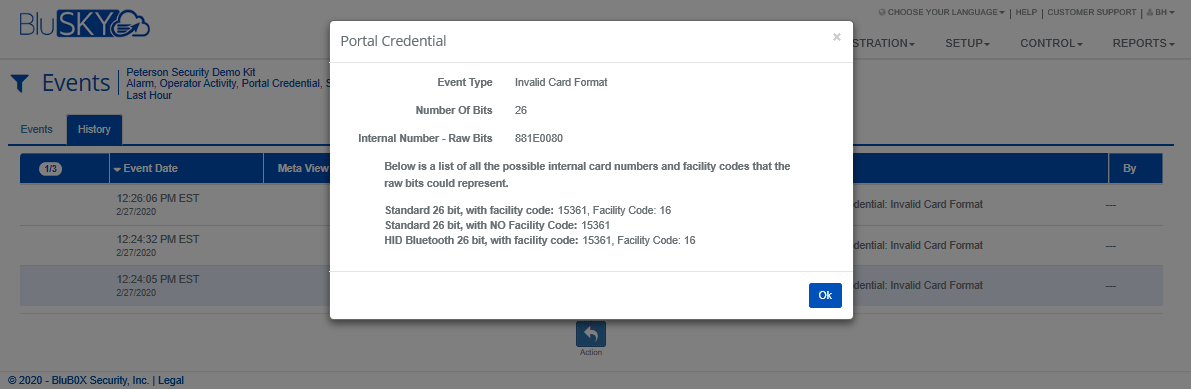
Task: Expand the Control menu
Action: click(x=1051, y=43)
